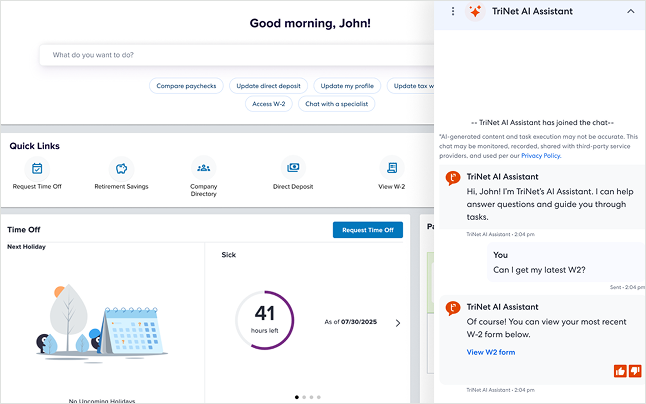Click the 'What do you want to do?' search field
Image resolution: width=646 pixels, height=404 pixels.
tap(237, 55)
